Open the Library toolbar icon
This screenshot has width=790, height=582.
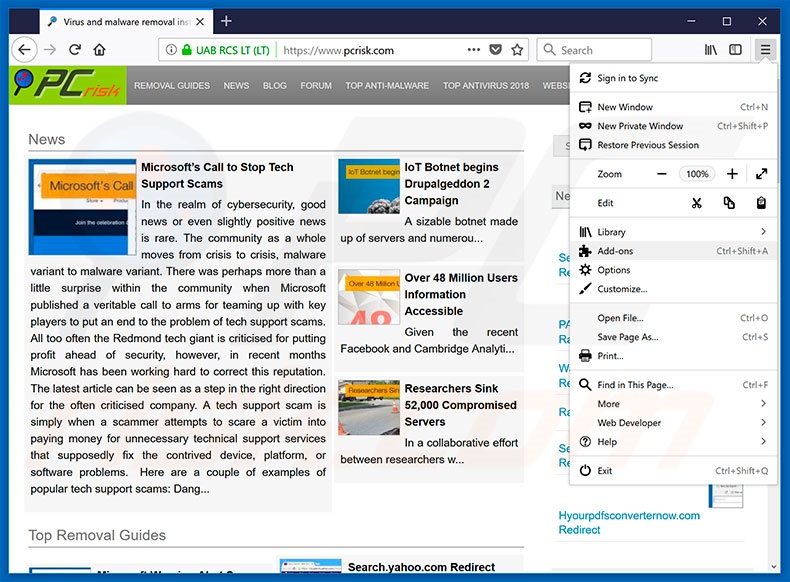pos(711,49)
